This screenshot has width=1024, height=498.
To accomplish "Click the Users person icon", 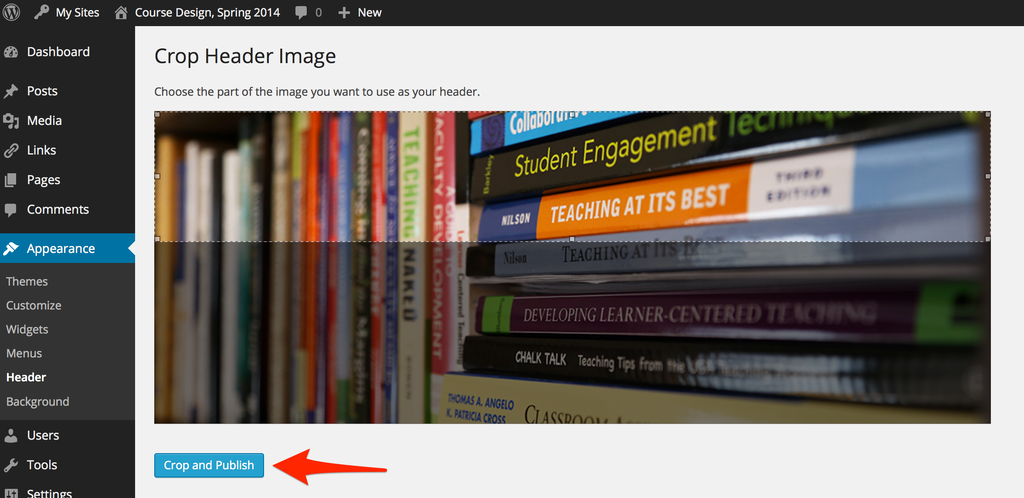I will (x=11, y=435).
